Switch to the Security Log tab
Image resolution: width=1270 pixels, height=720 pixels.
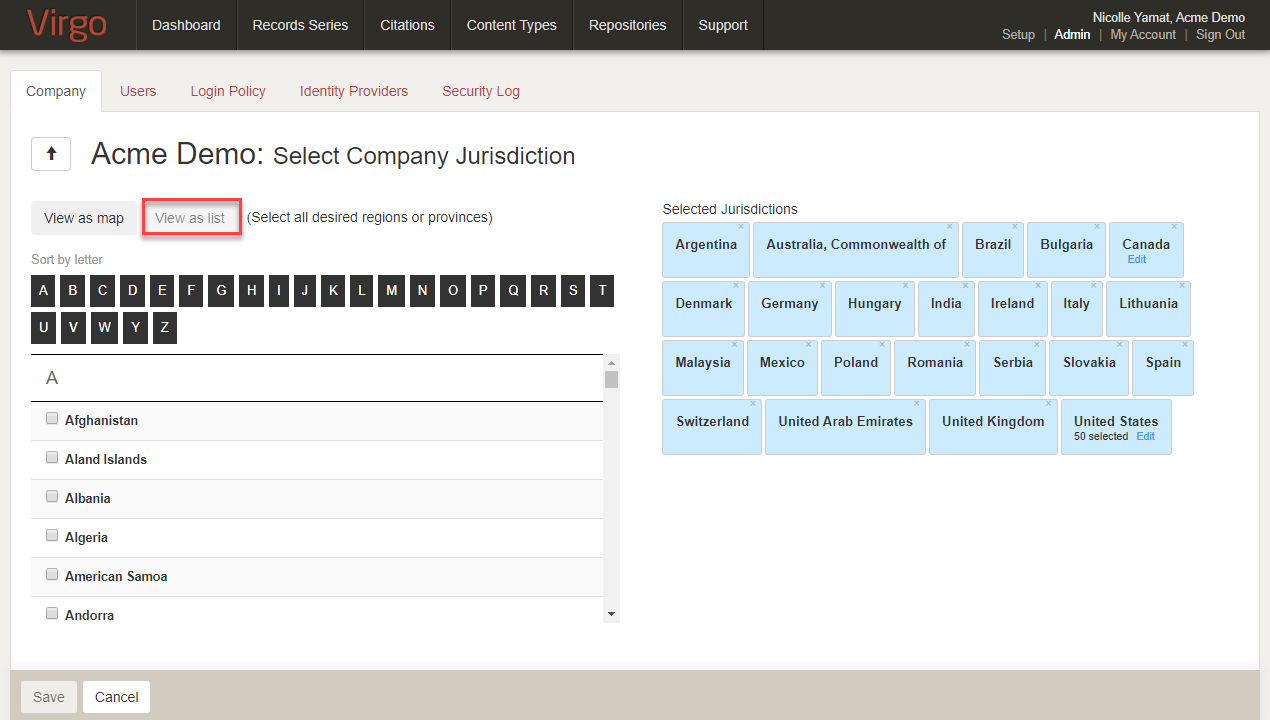pos(481,91)
